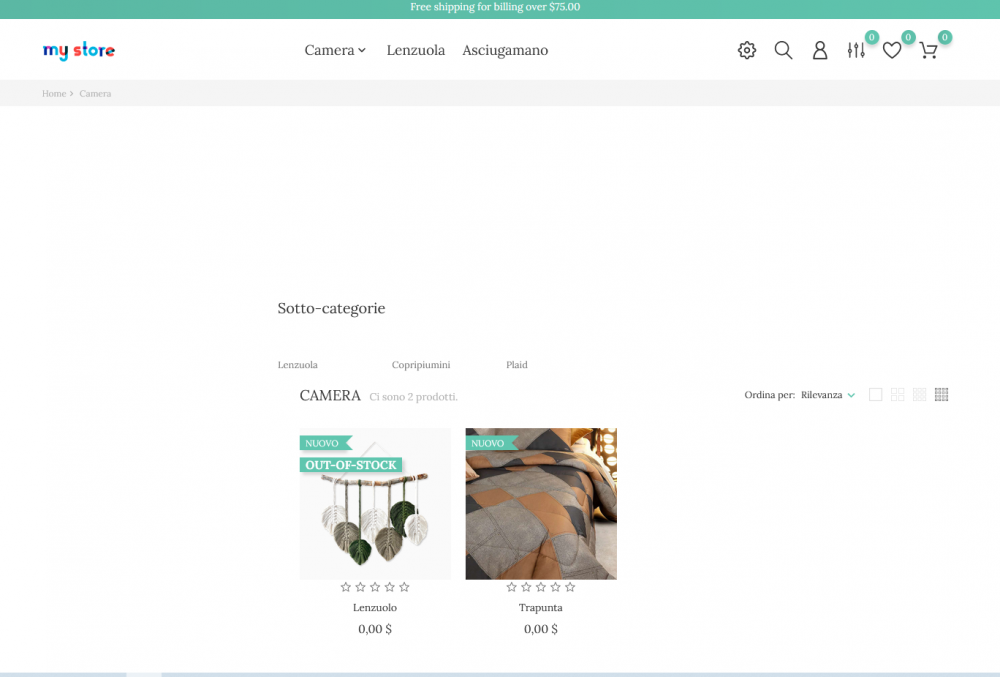
Task: Click the Lenzuolo price 0,00 $
Action: coord(375,629)
